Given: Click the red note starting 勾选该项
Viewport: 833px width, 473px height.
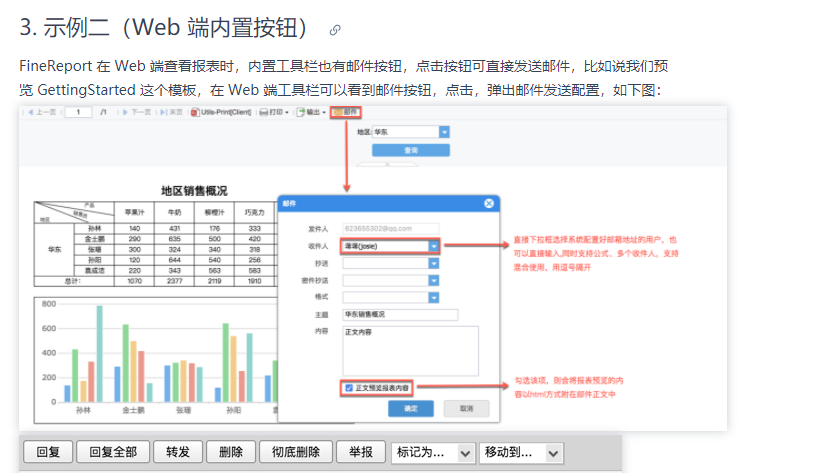Looking at the screenshot, I should click(568, 387).
